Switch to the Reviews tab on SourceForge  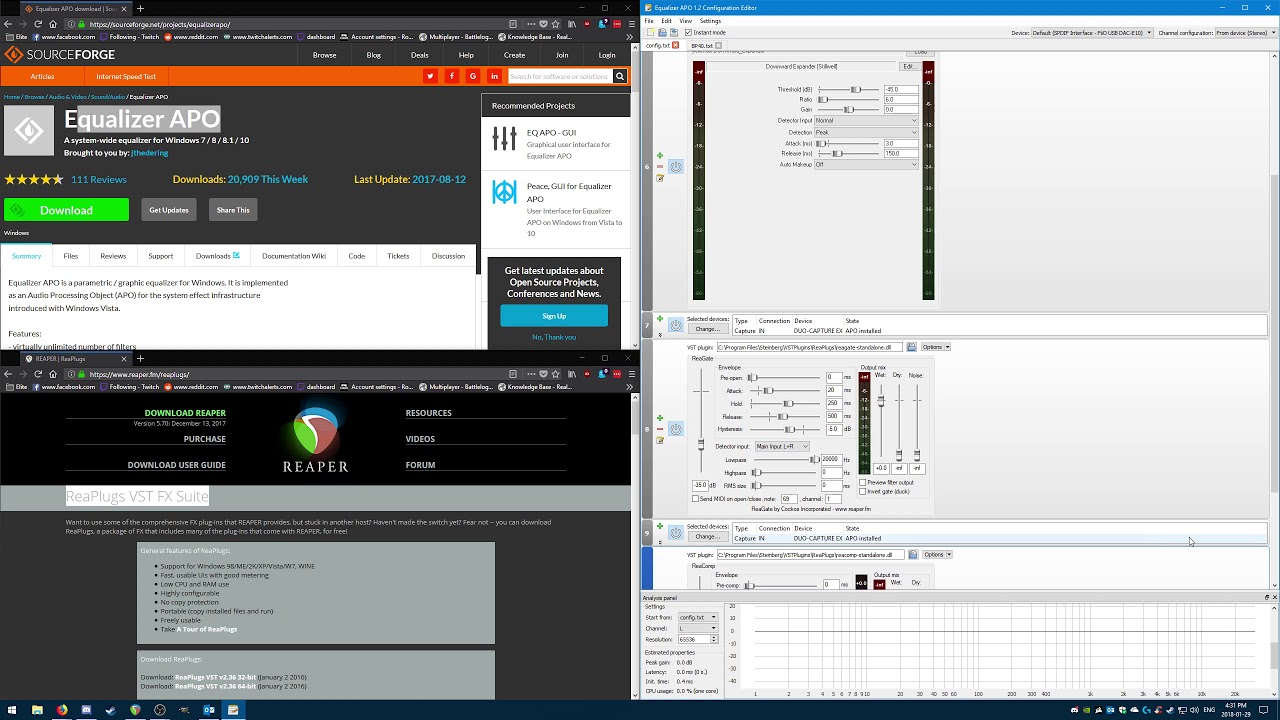coord(113,256)
